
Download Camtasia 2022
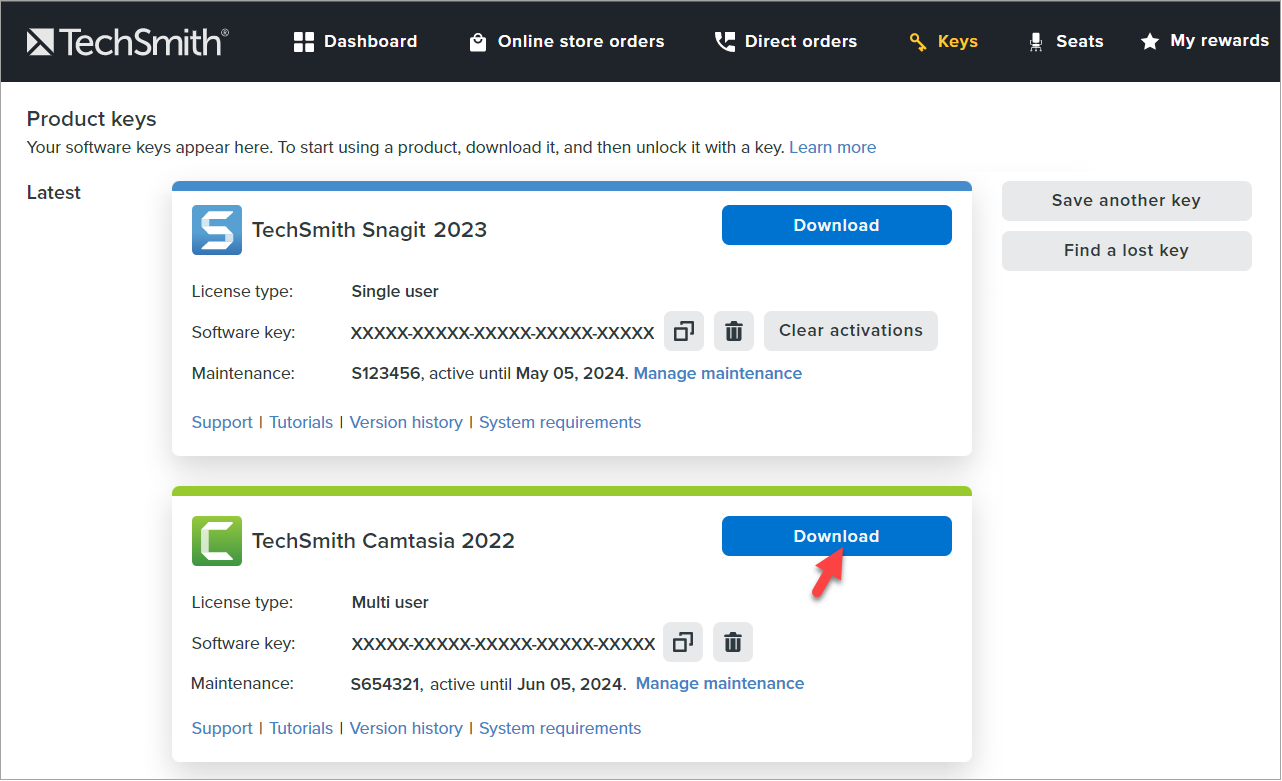[x=836, y=535]
